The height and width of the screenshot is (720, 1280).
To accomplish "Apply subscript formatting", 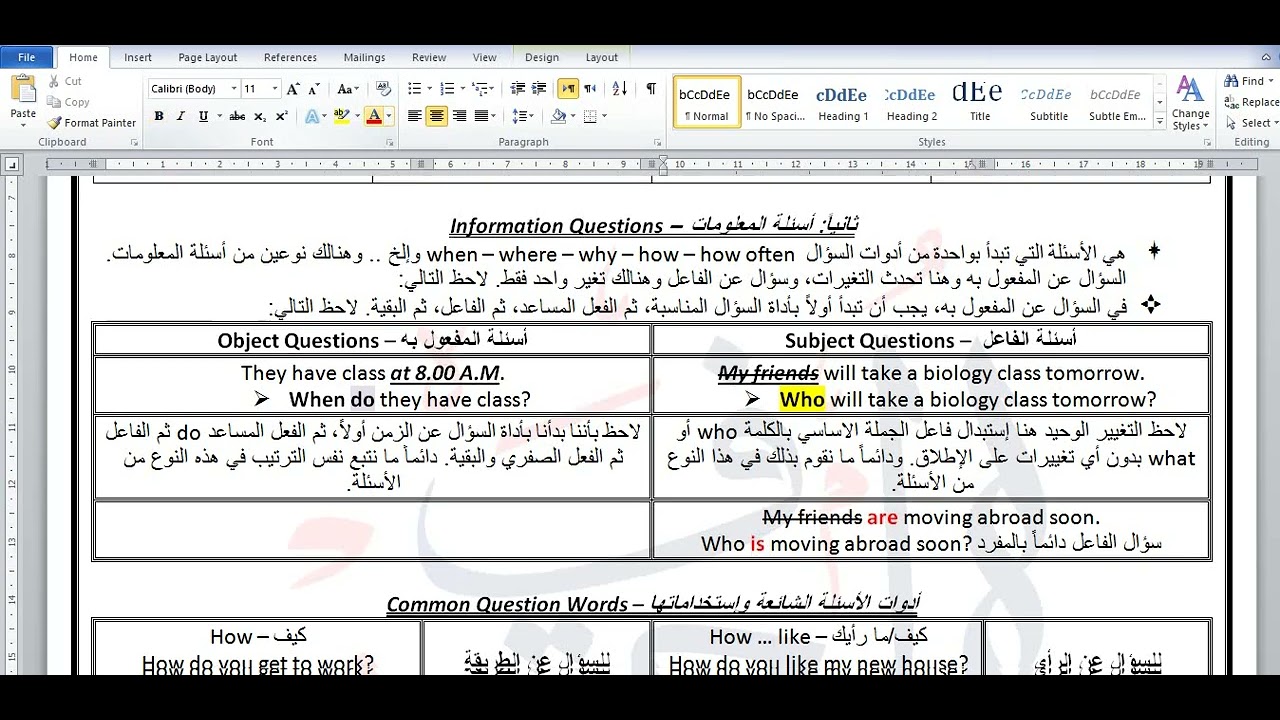I will click(260, 116).
